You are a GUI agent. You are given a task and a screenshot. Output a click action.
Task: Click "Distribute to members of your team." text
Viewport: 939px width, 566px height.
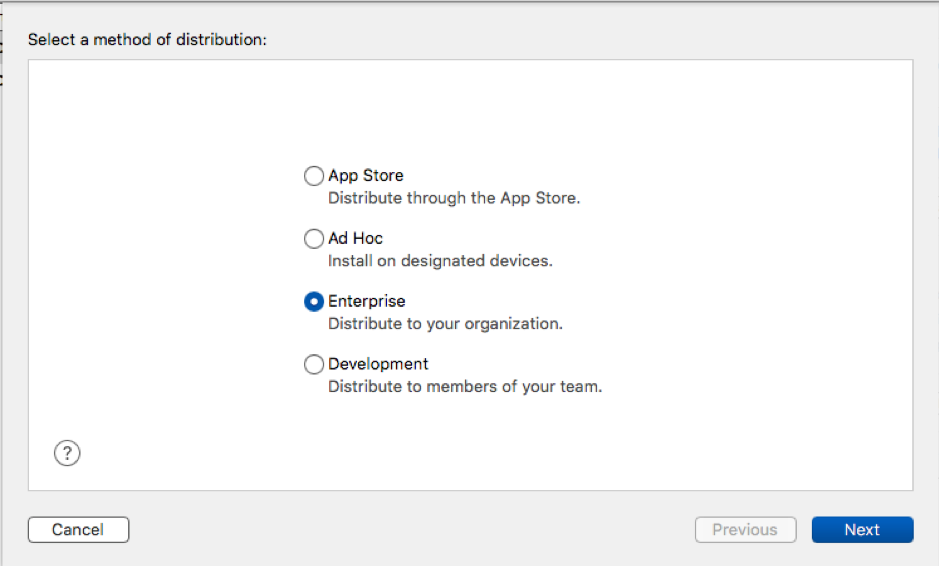click(465, 387)
